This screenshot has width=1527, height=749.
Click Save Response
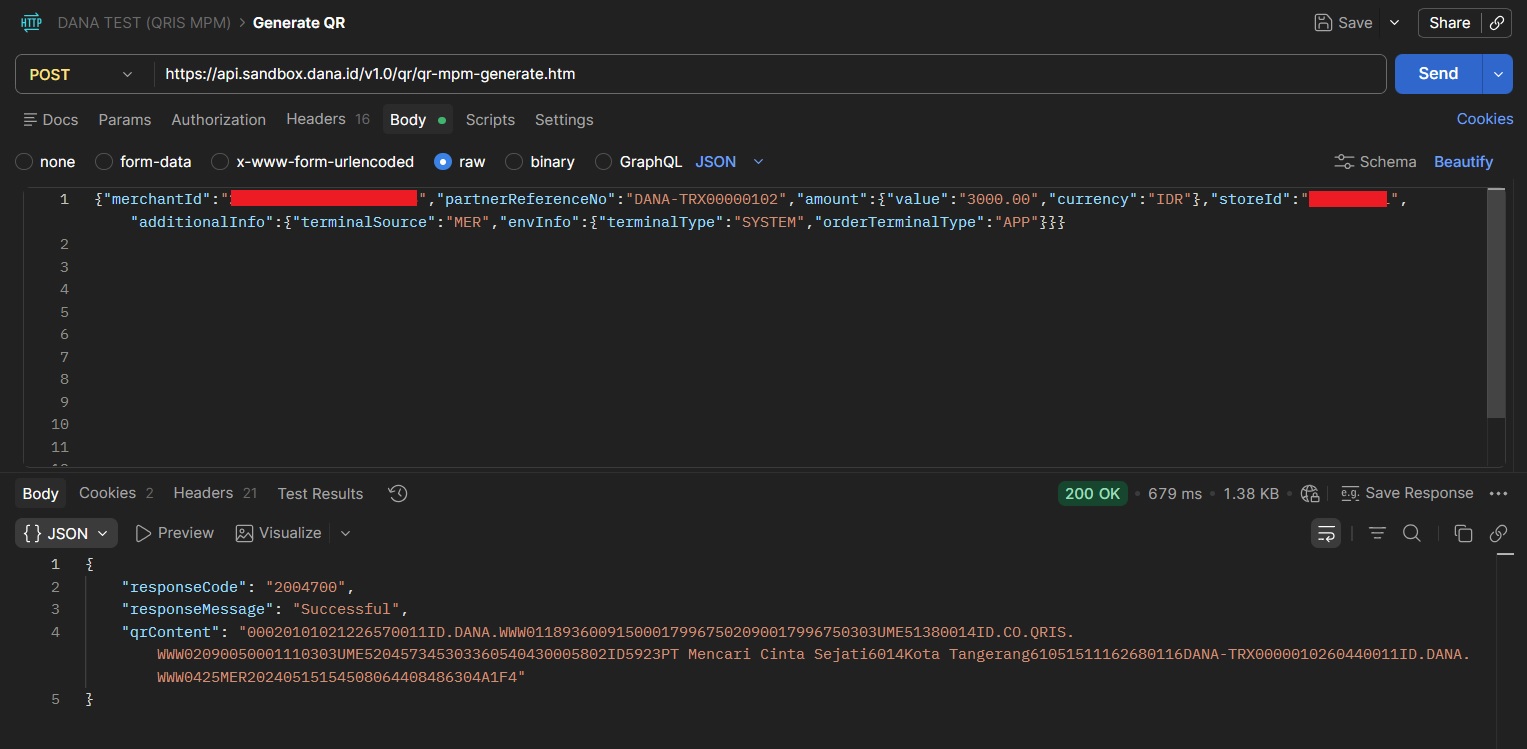click(1407, 493)
